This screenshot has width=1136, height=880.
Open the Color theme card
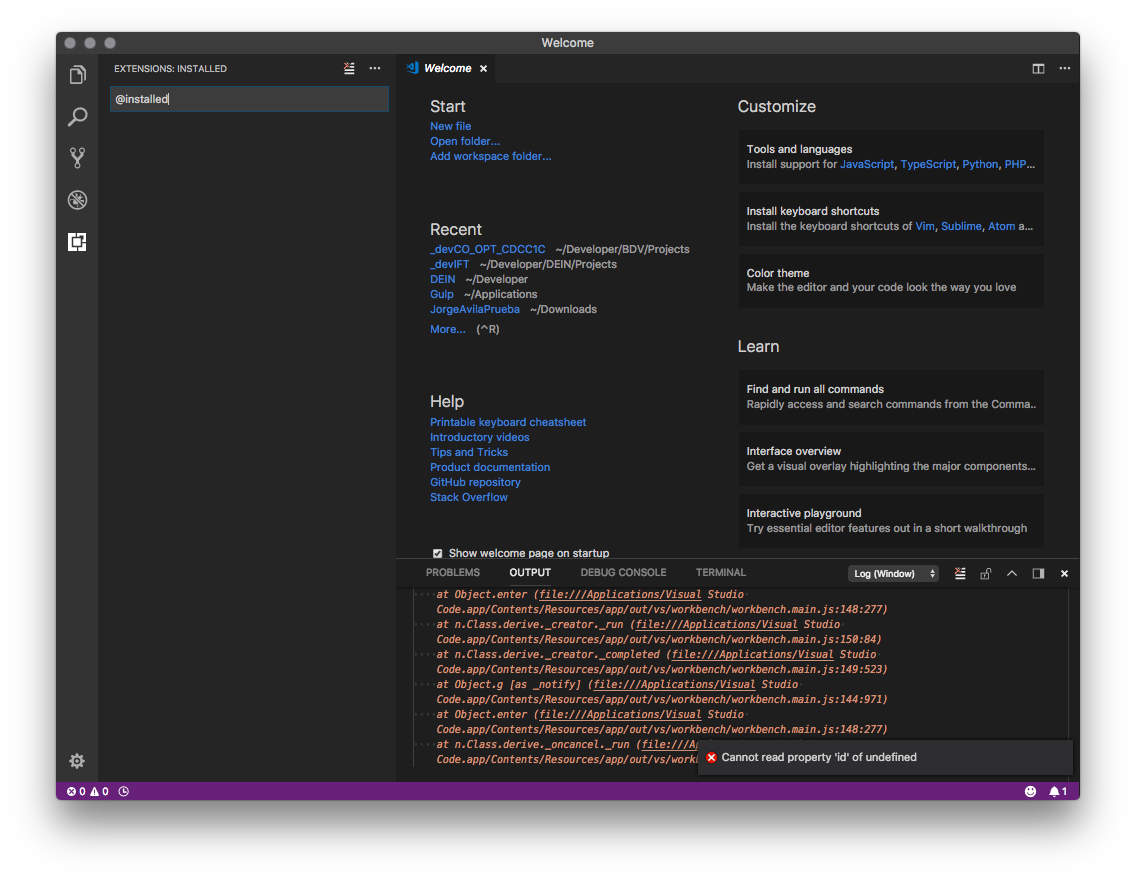891,280
